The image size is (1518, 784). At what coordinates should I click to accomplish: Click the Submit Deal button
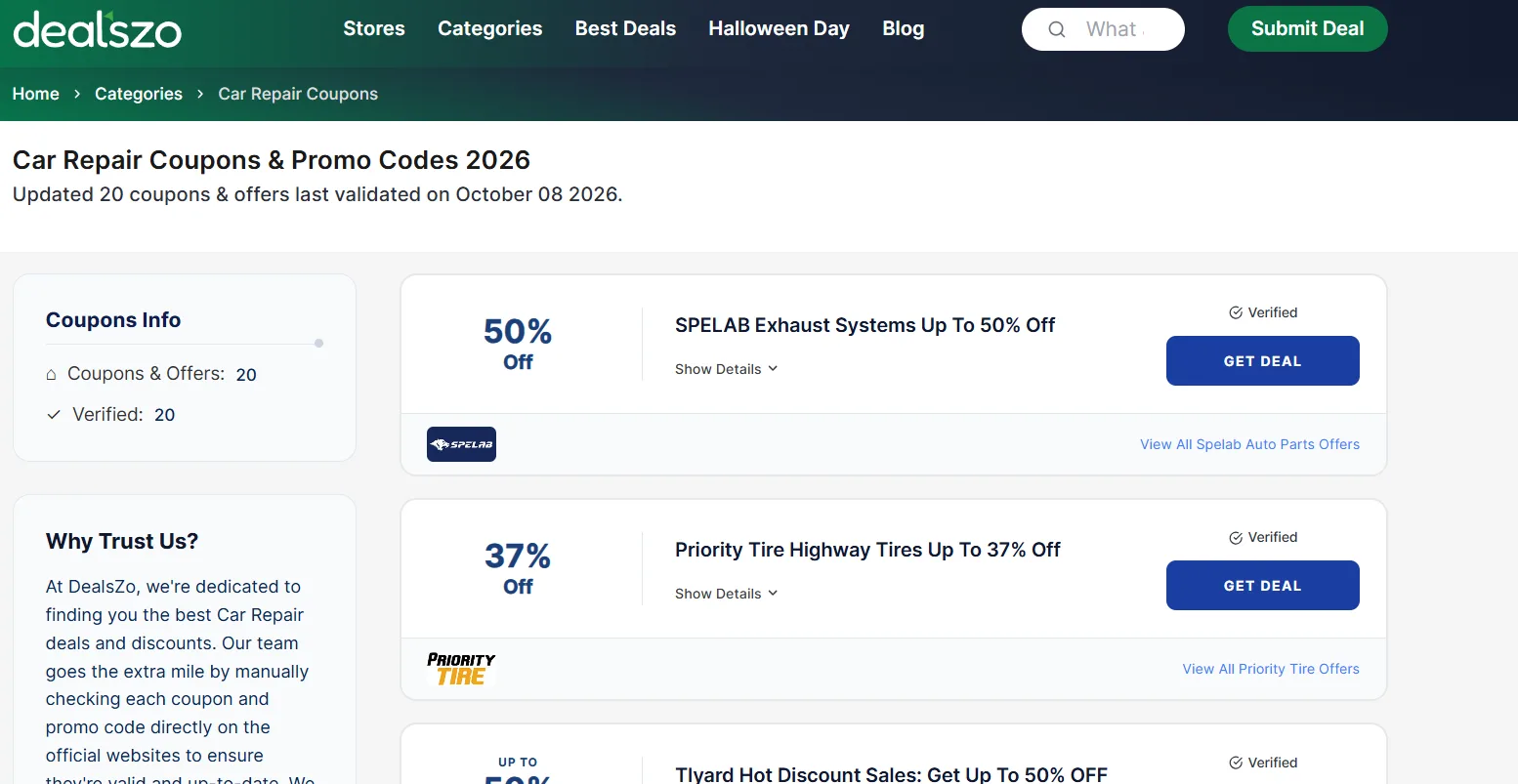click(x=1307, y=28)
